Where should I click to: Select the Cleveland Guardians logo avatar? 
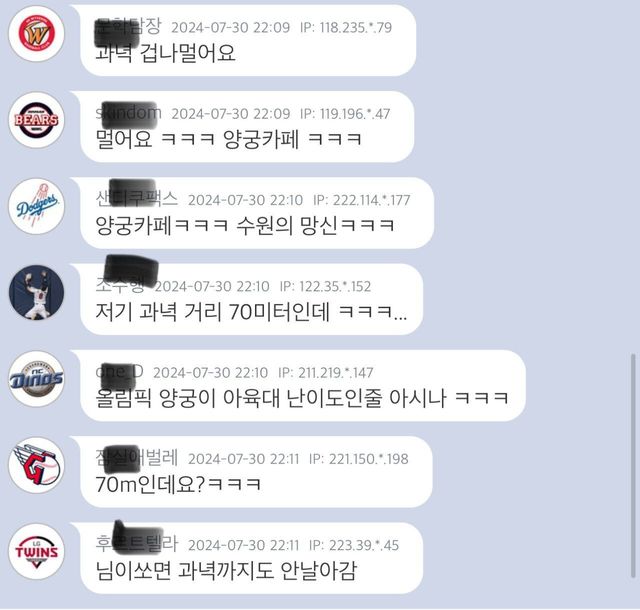click(36, 465)
